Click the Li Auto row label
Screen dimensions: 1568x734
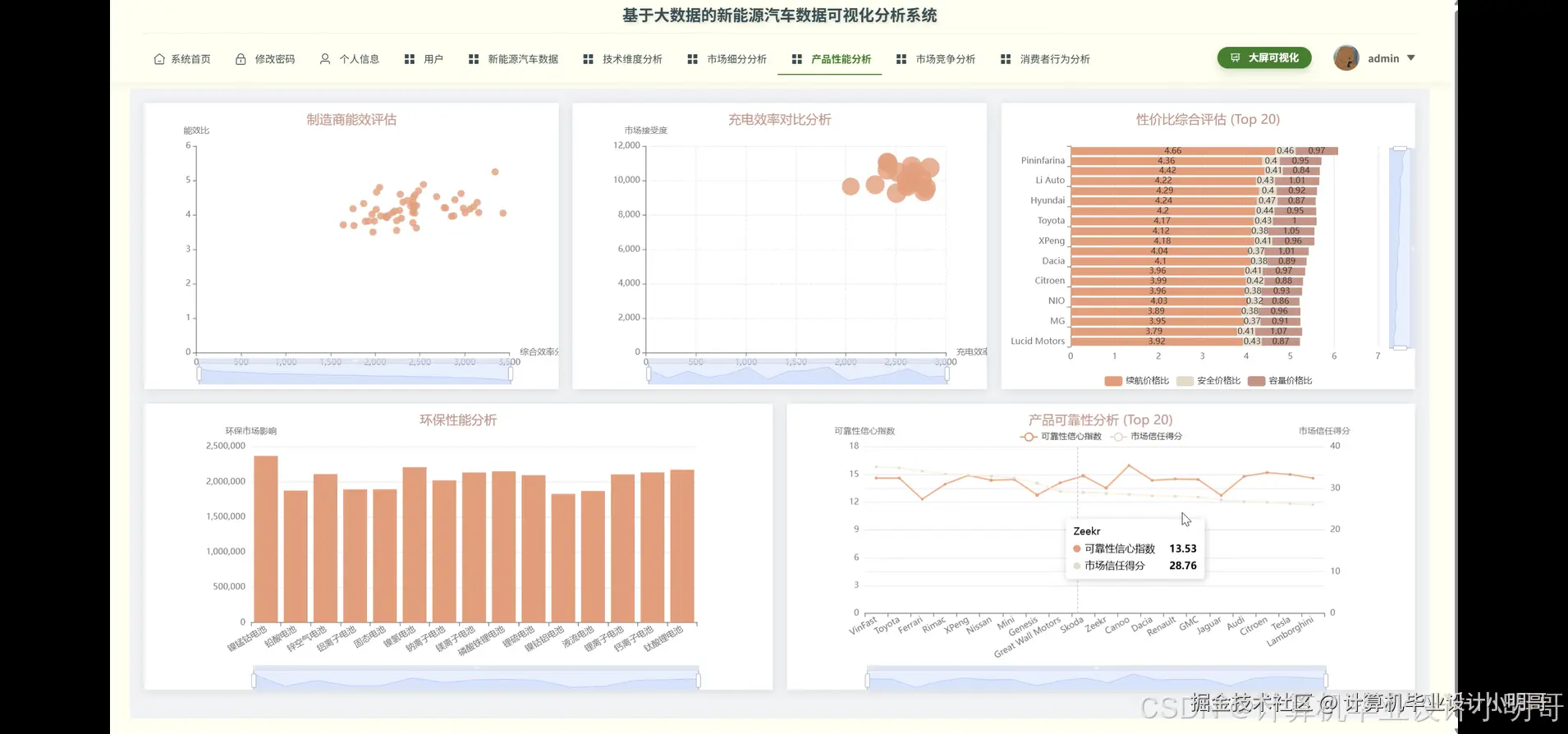point(1050,181)
